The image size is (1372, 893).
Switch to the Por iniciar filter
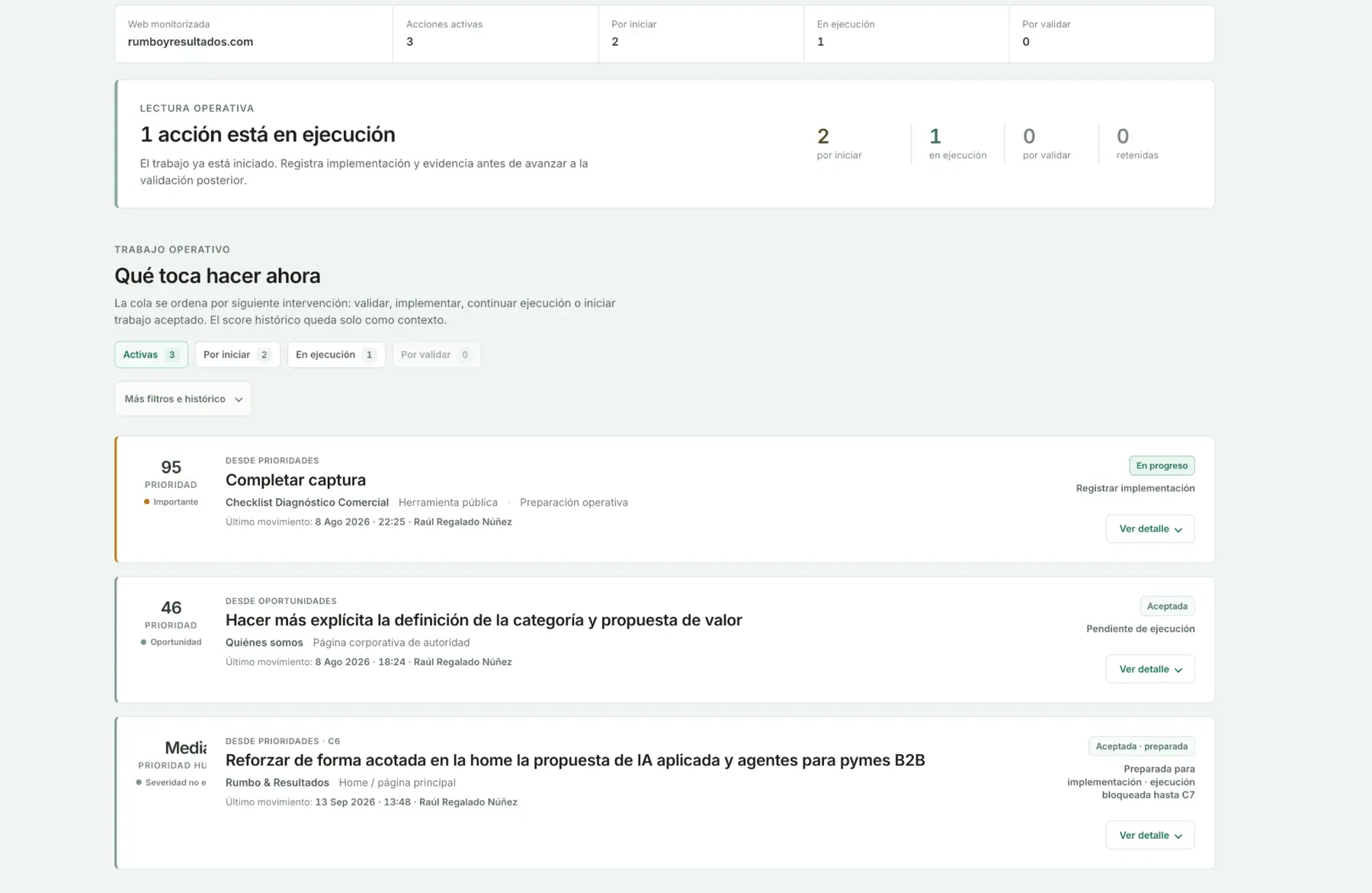(237, 355)
